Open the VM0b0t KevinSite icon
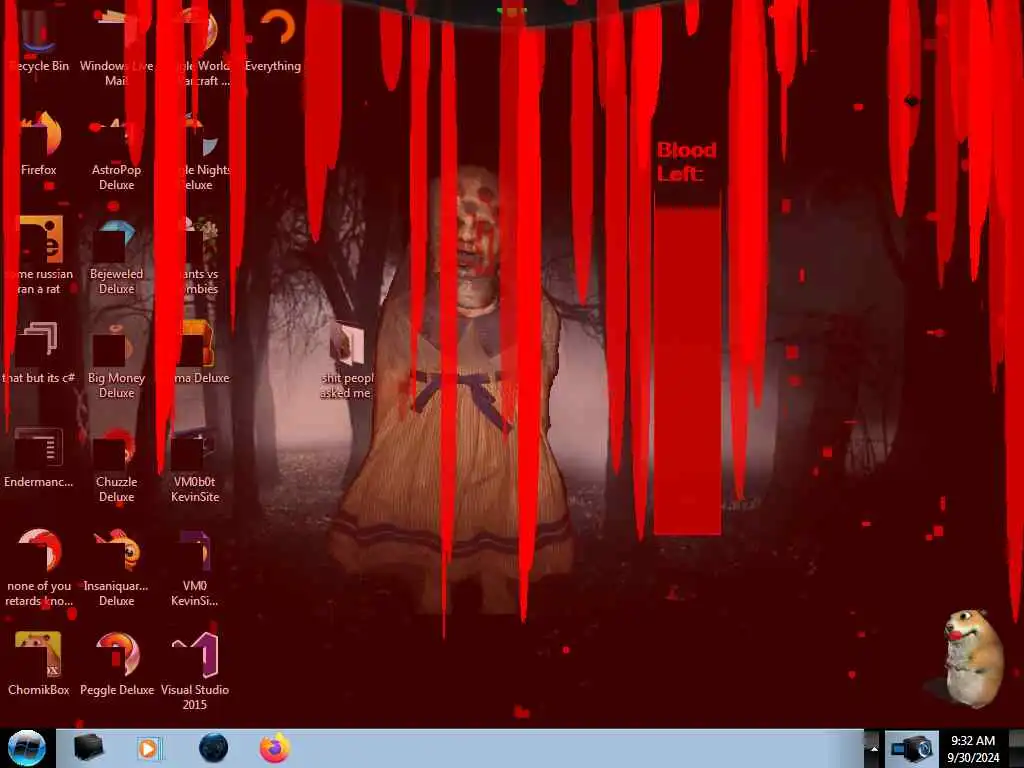1024x768 pixels. (195, 465)
